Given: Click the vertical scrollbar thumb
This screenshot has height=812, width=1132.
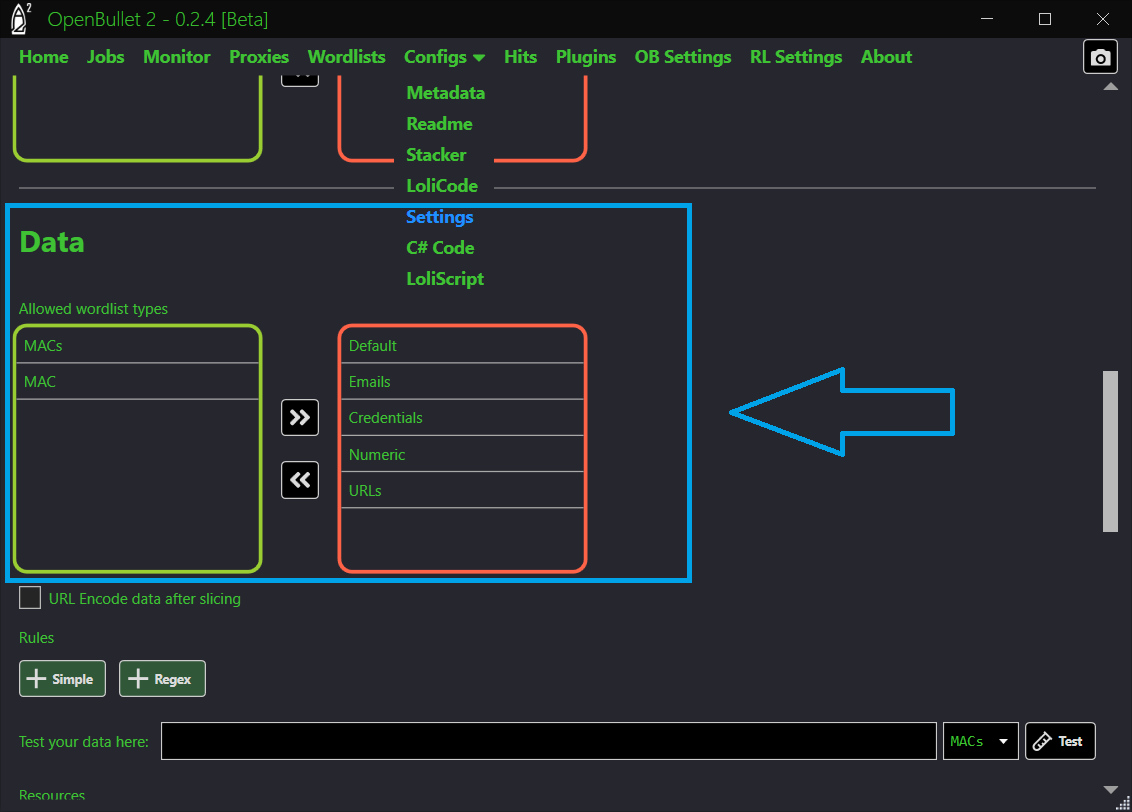Looking at the screenshot, I should coord(1110,451).
